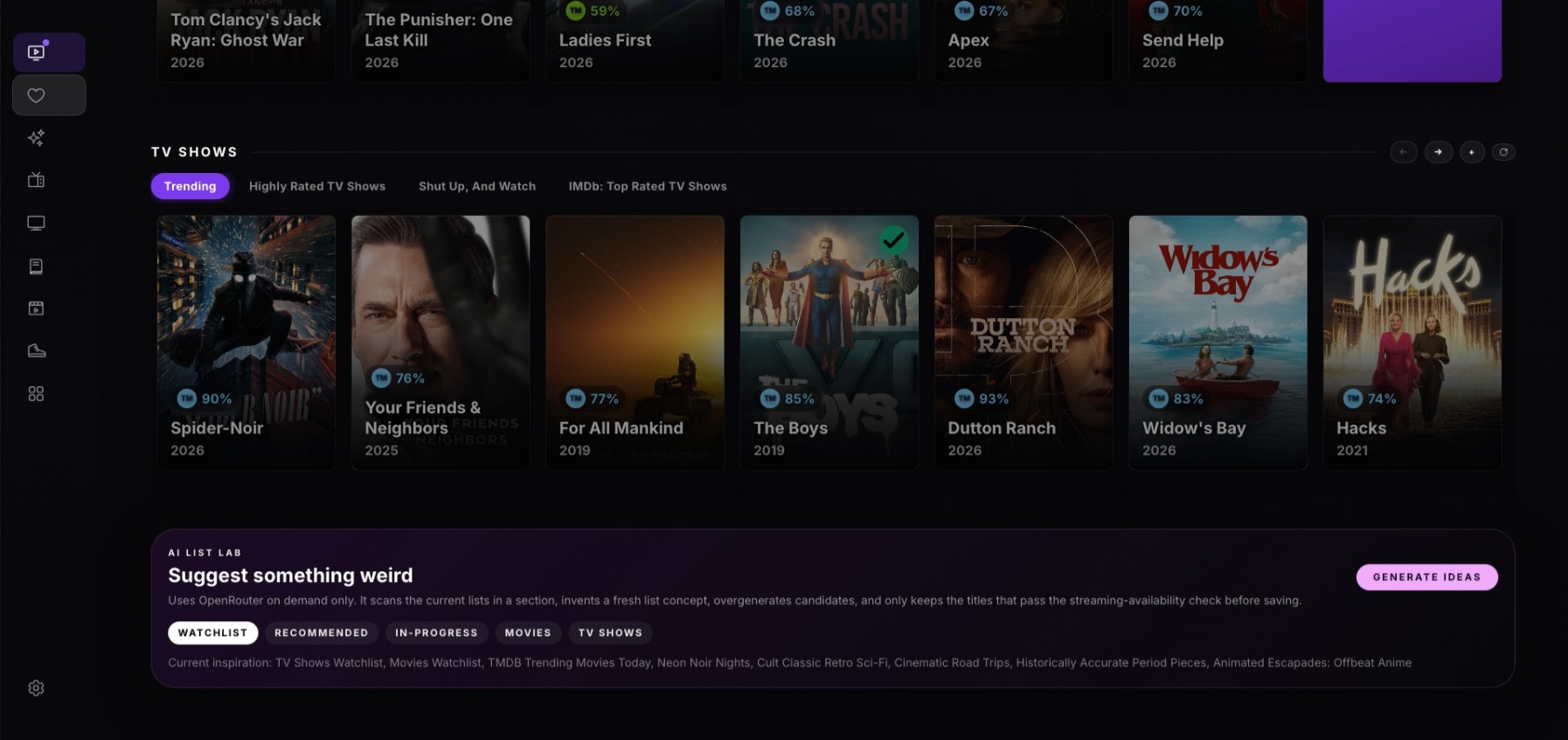Select the In-Progress chip in AI List Lab
1568x740 pixels.
[436, 633]
